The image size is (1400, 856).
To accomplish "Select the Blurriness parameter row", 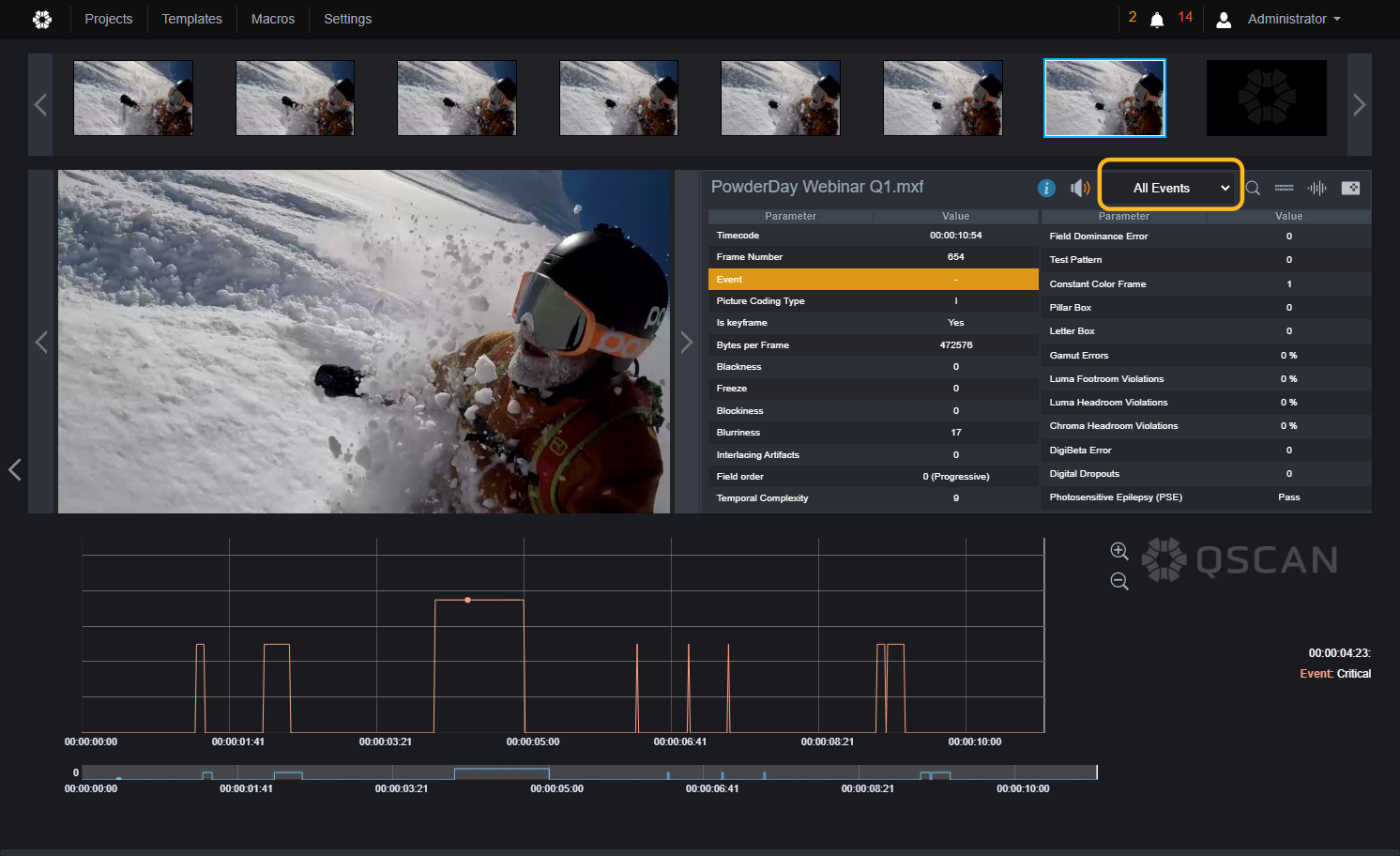I will tap(874, 433).
